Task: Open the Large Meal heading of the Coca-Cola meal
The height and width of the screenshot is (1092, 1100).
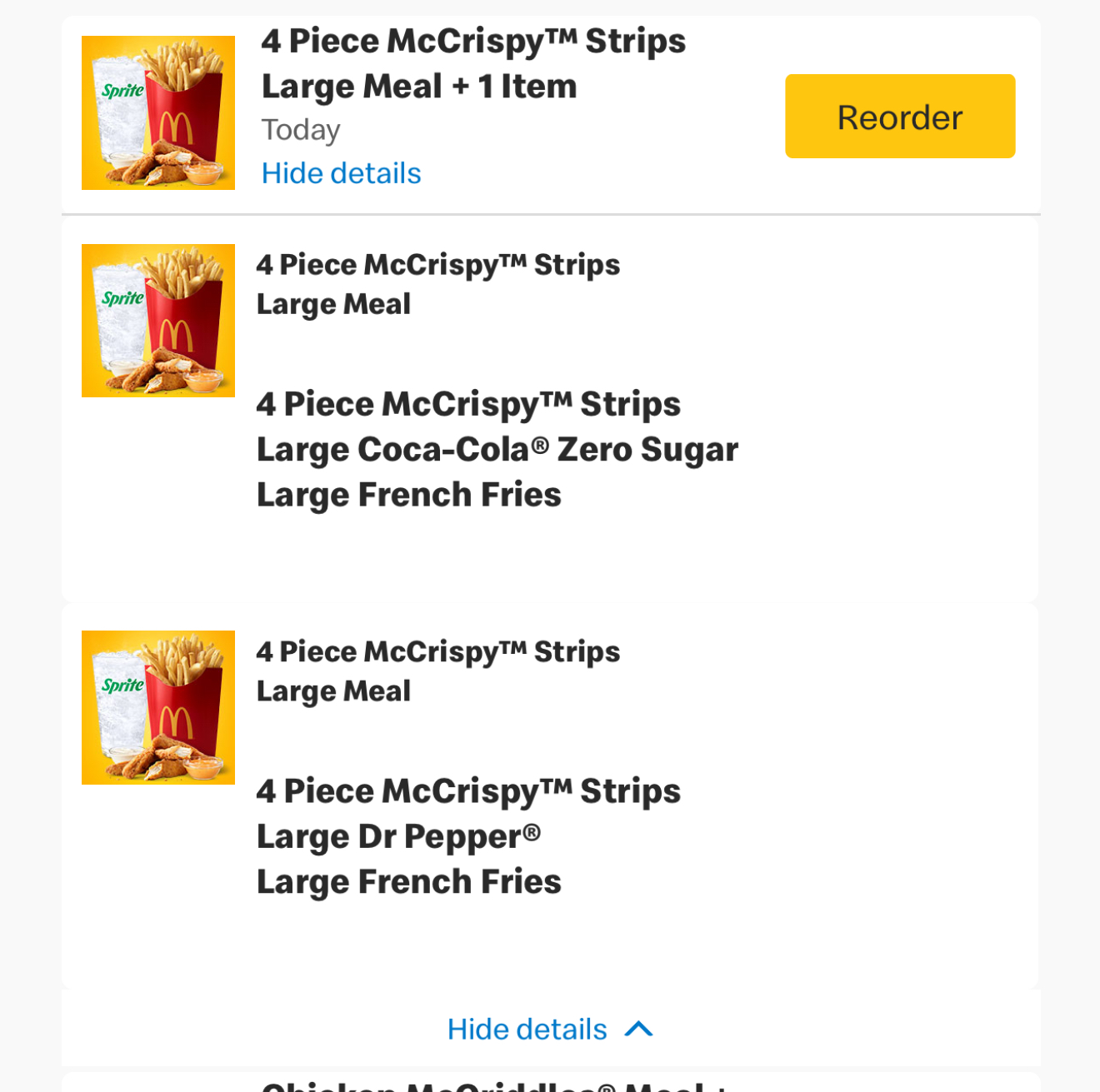Action: click(437, 284)
